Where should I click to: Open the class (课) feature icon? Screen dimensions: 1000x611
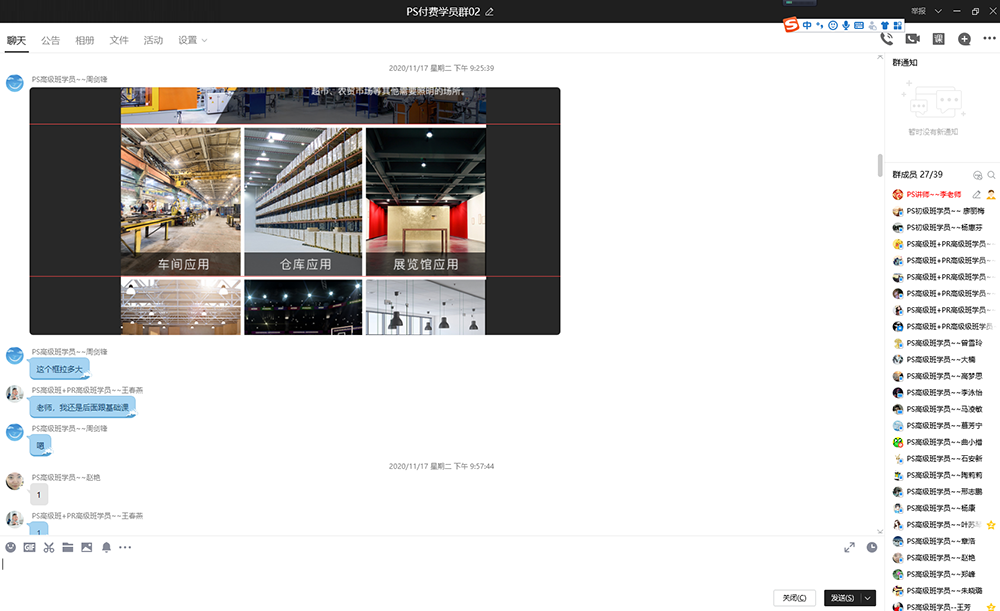(x=938, y=39)
